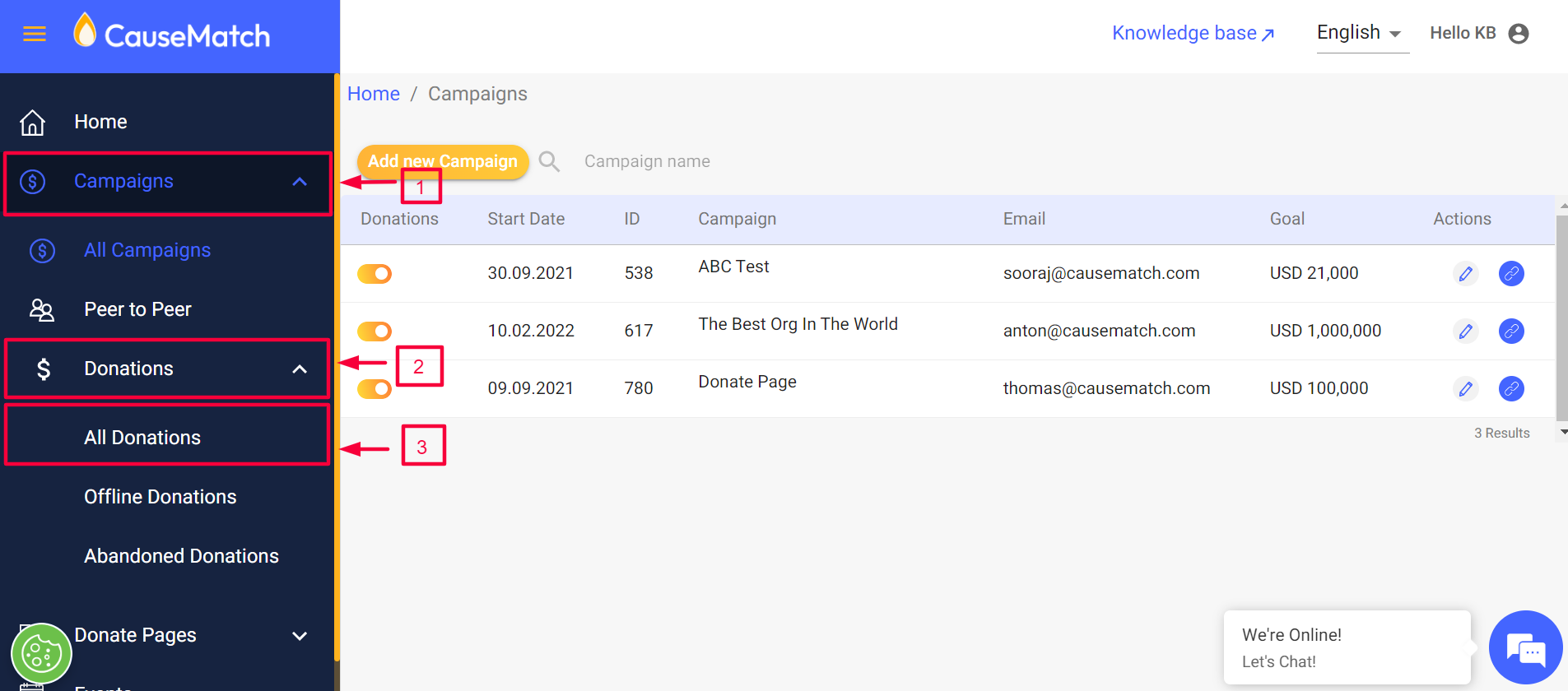Click the We're Online chat popup

(x=1347, y=647)
